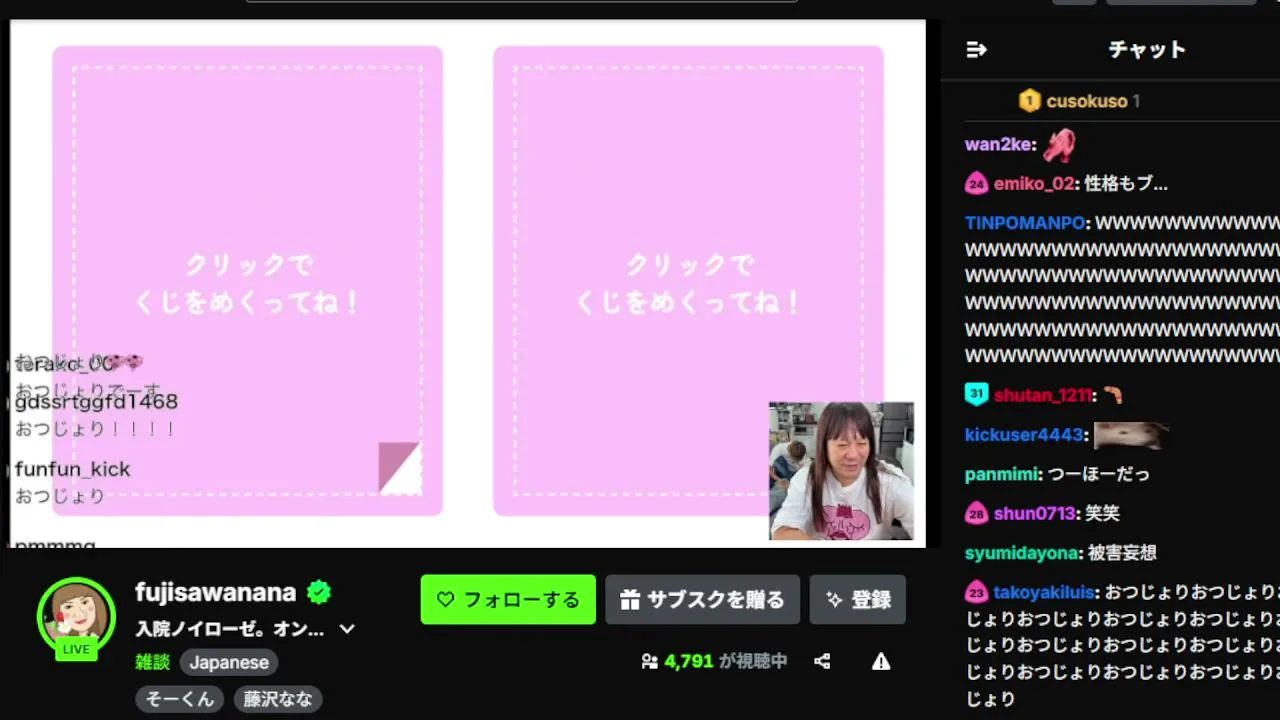Open syumidayona username in chat

tap(1022, 553)
